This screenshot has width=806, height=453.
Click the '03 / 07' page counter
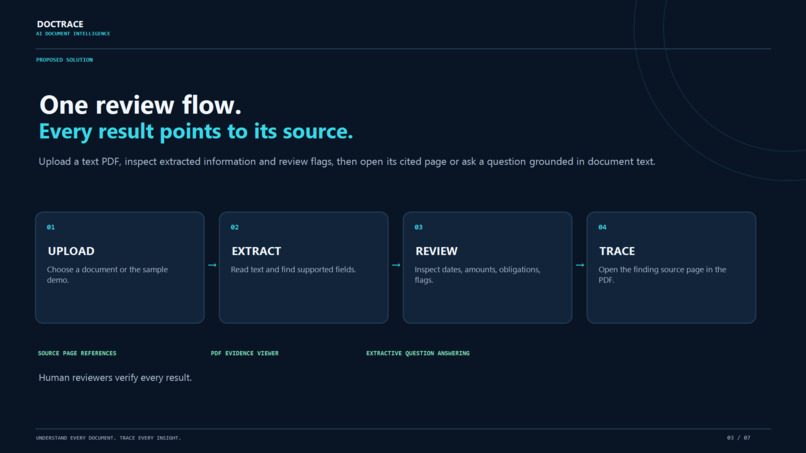pos(739,438)
